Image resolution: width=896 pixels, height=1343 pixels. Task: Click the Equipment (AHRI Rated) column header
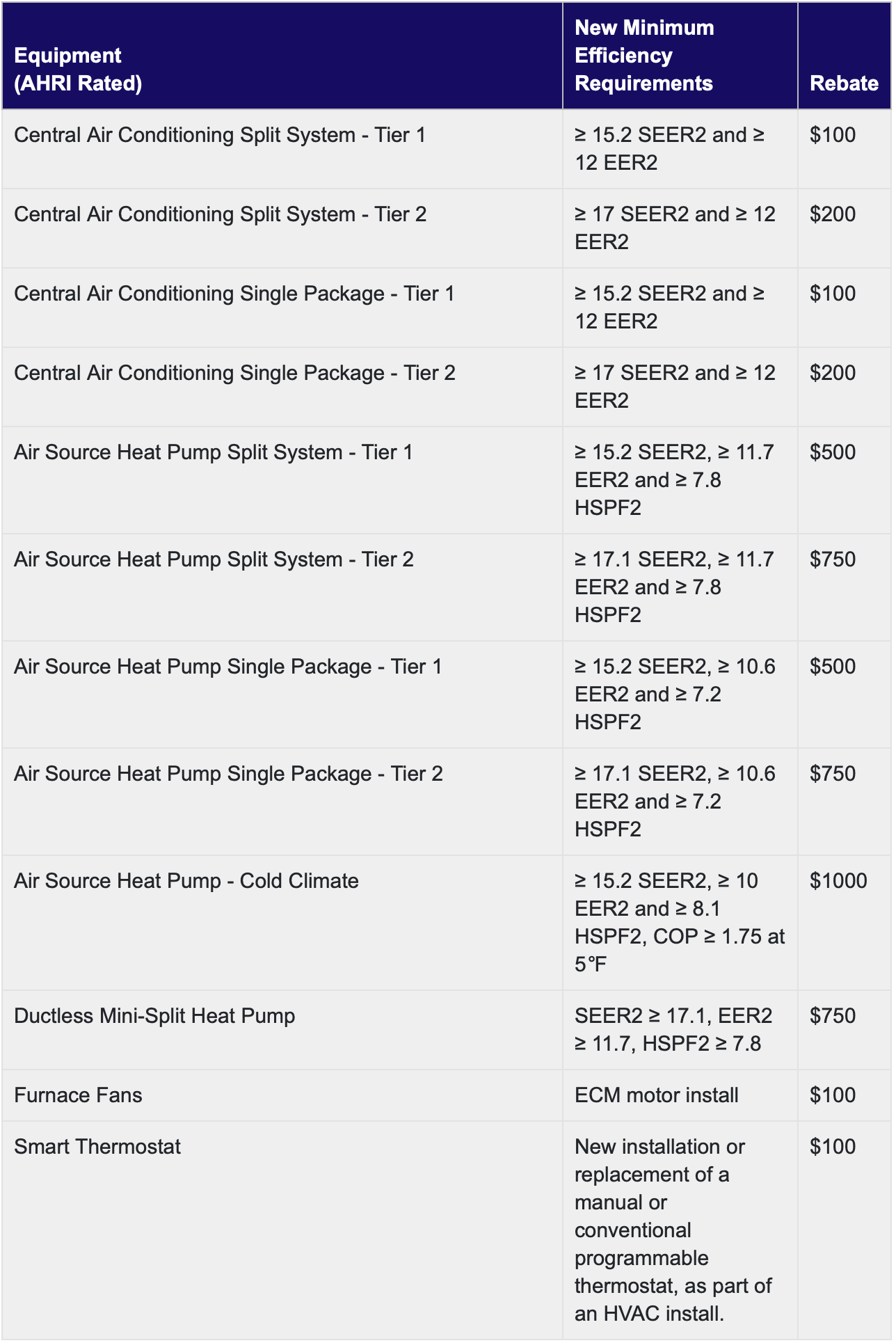pos(78,70)
